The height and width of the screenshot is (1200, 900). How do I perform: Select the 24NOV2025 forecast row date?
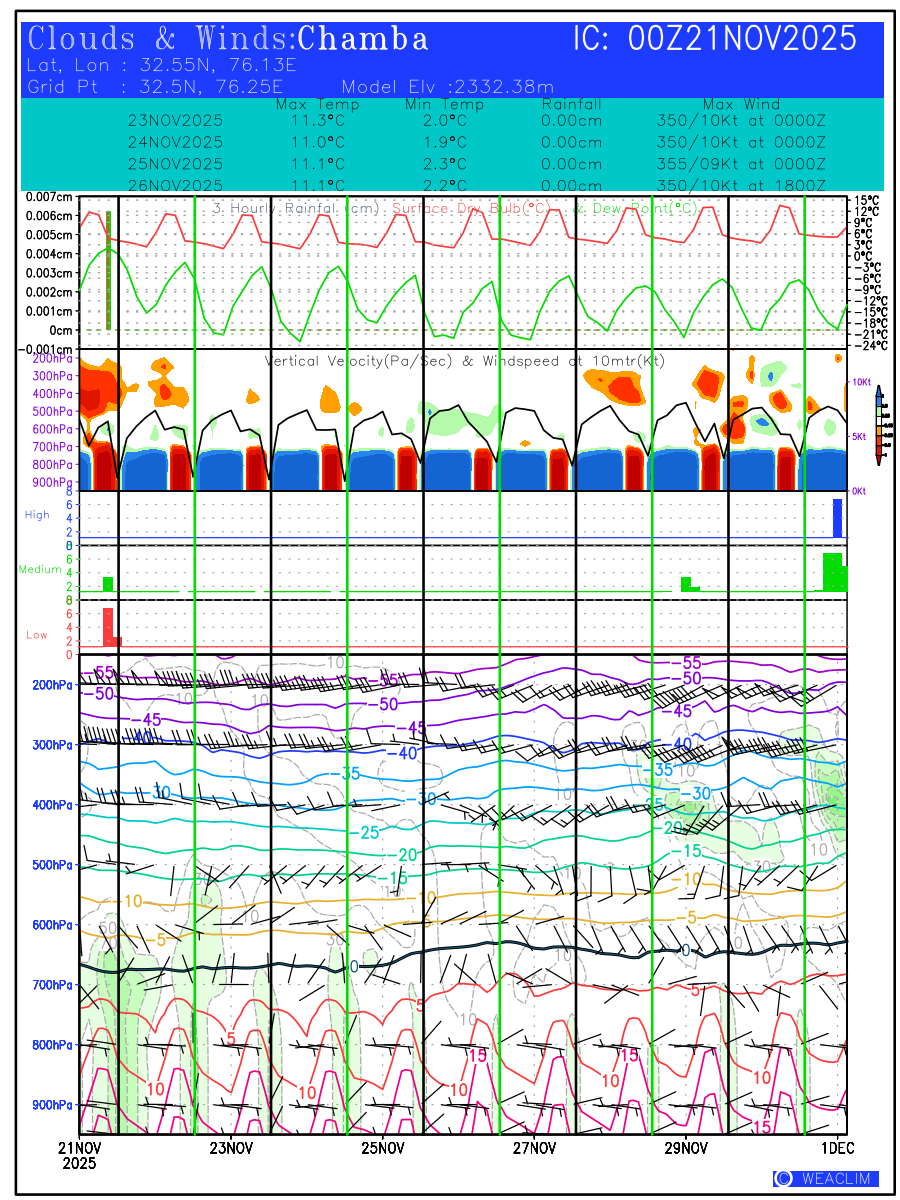click(175, 142)
